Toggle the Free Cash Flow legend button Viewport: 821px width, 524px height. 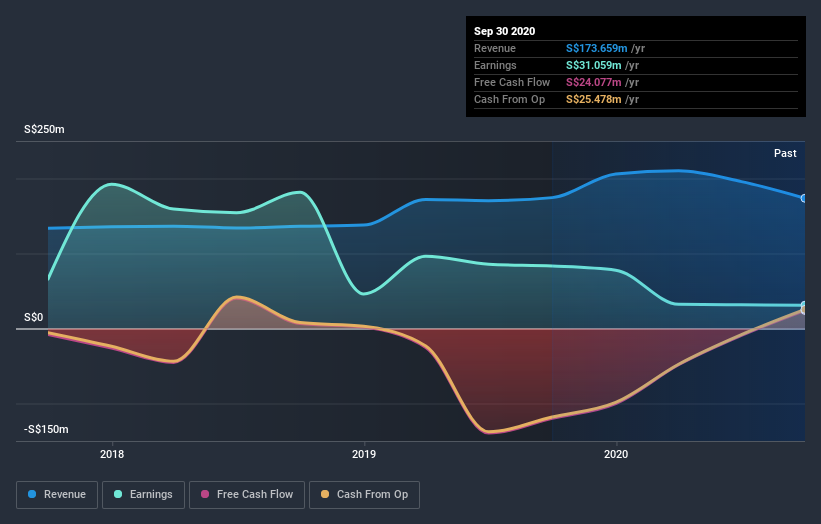tap(247, 495)
